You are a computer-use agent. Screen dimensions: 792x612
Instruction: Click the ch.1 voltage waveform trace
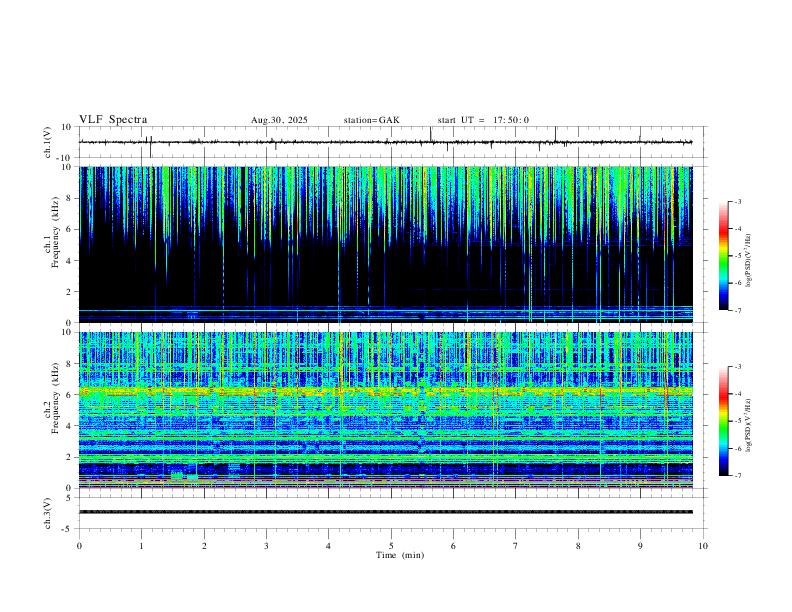(x=385, y=142)
